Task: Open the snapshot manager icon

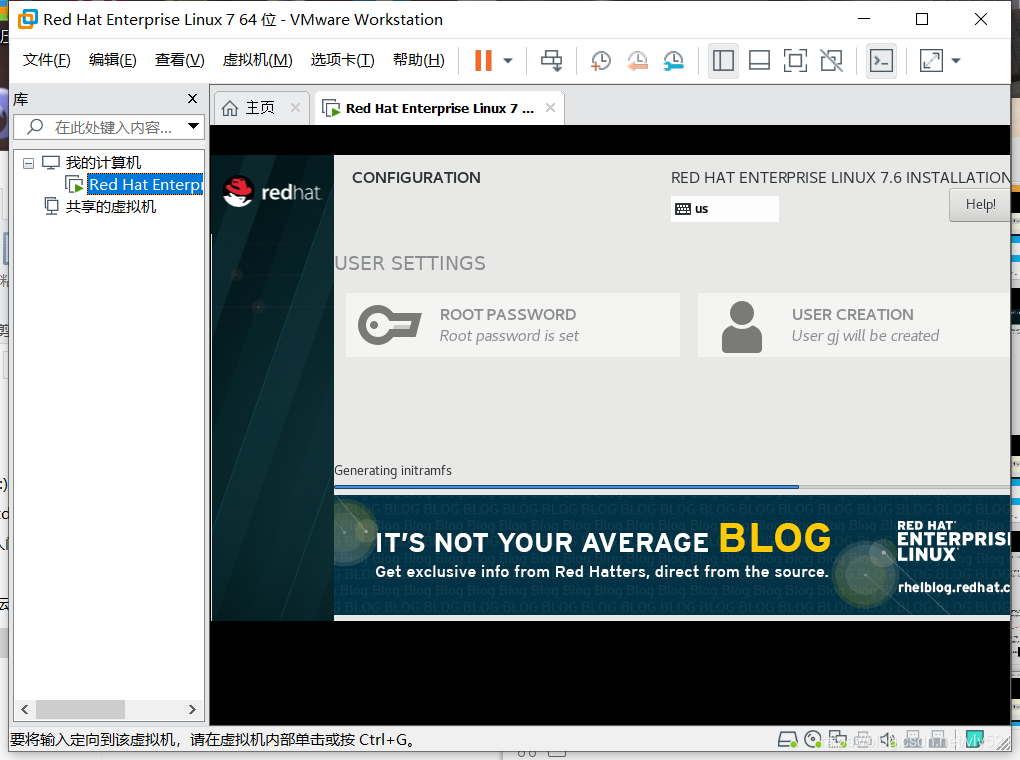Action: (x=674, y=61)
